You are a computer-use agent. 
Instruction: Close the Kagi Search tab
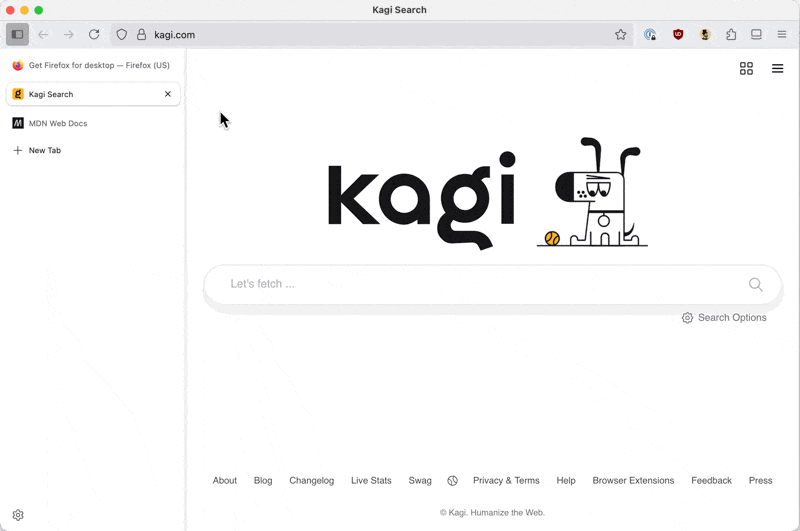[x=168, y=94]
